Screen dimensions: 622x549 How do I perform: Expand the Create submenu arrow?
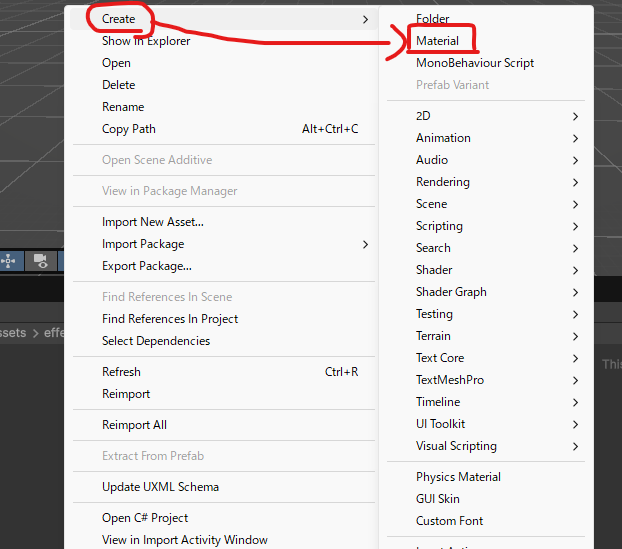tap(365, 19)
